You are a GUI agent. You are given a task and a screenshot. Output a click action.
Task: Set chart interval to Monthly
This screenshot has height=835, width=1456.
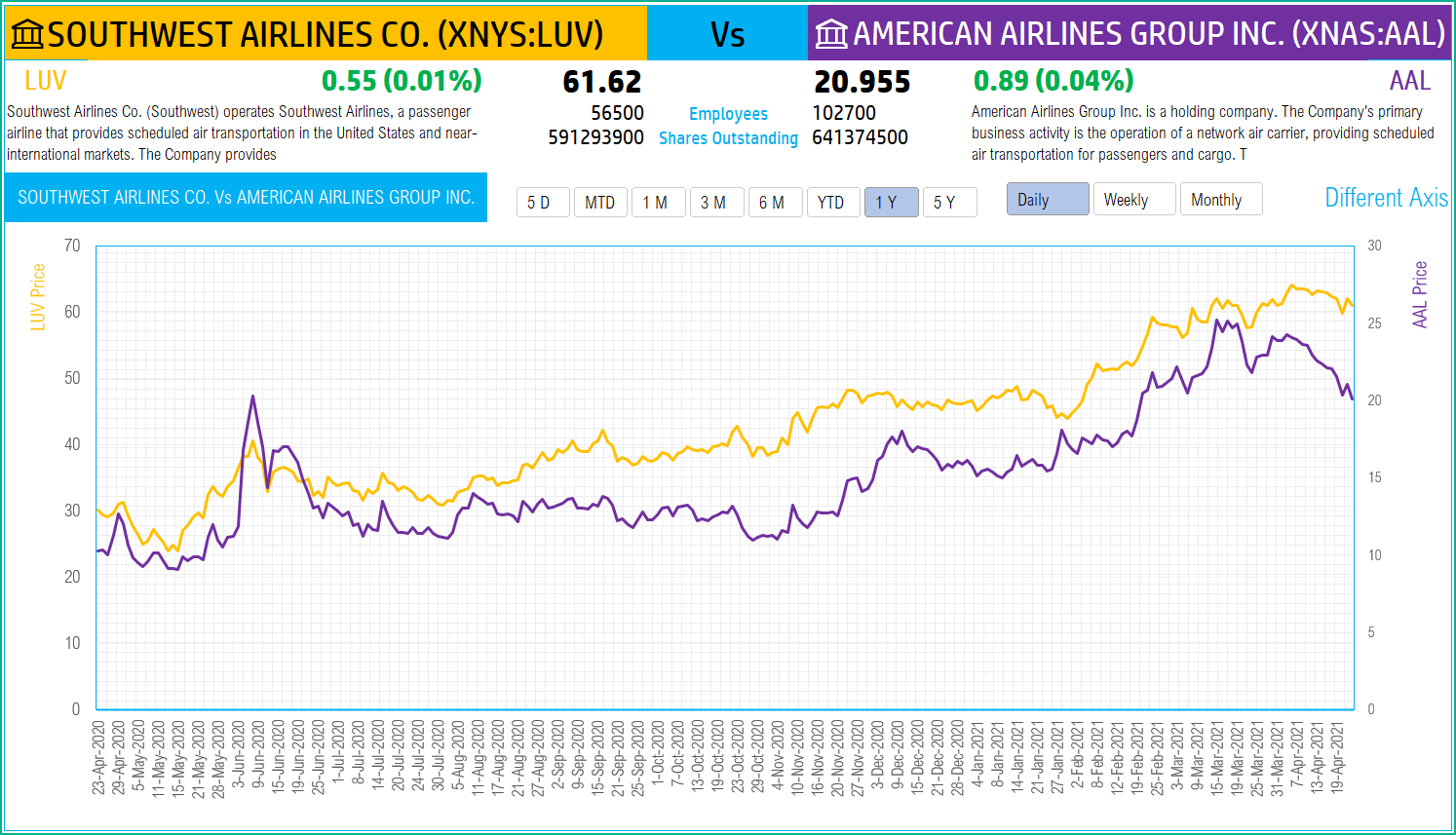[1221, 199]
